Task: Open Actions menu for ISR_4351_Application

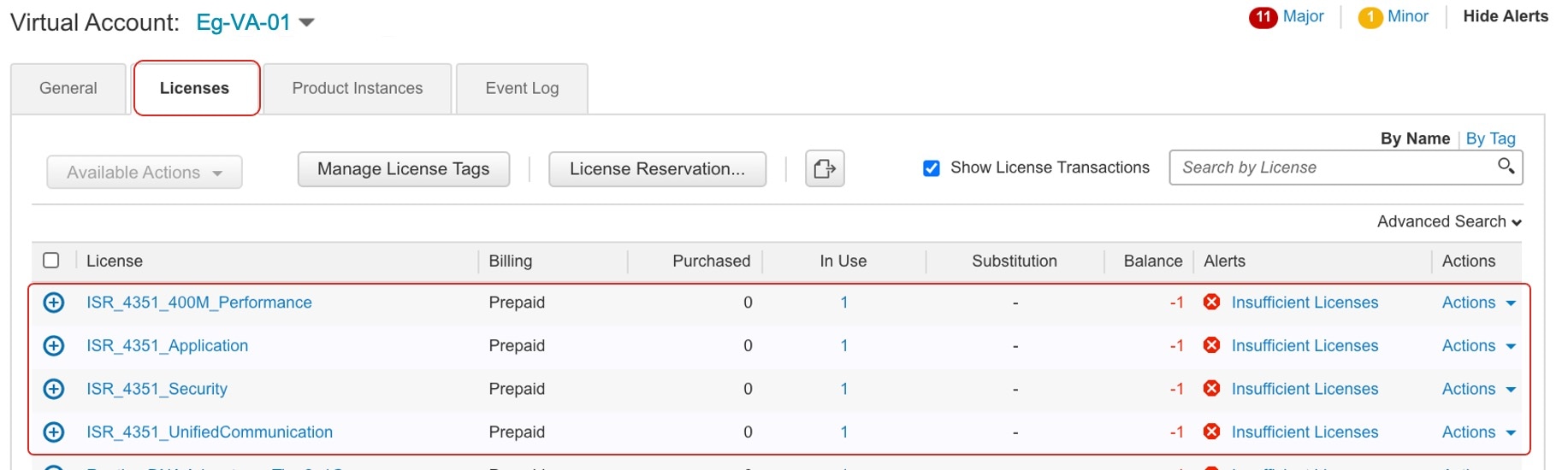Action: 1478,346
